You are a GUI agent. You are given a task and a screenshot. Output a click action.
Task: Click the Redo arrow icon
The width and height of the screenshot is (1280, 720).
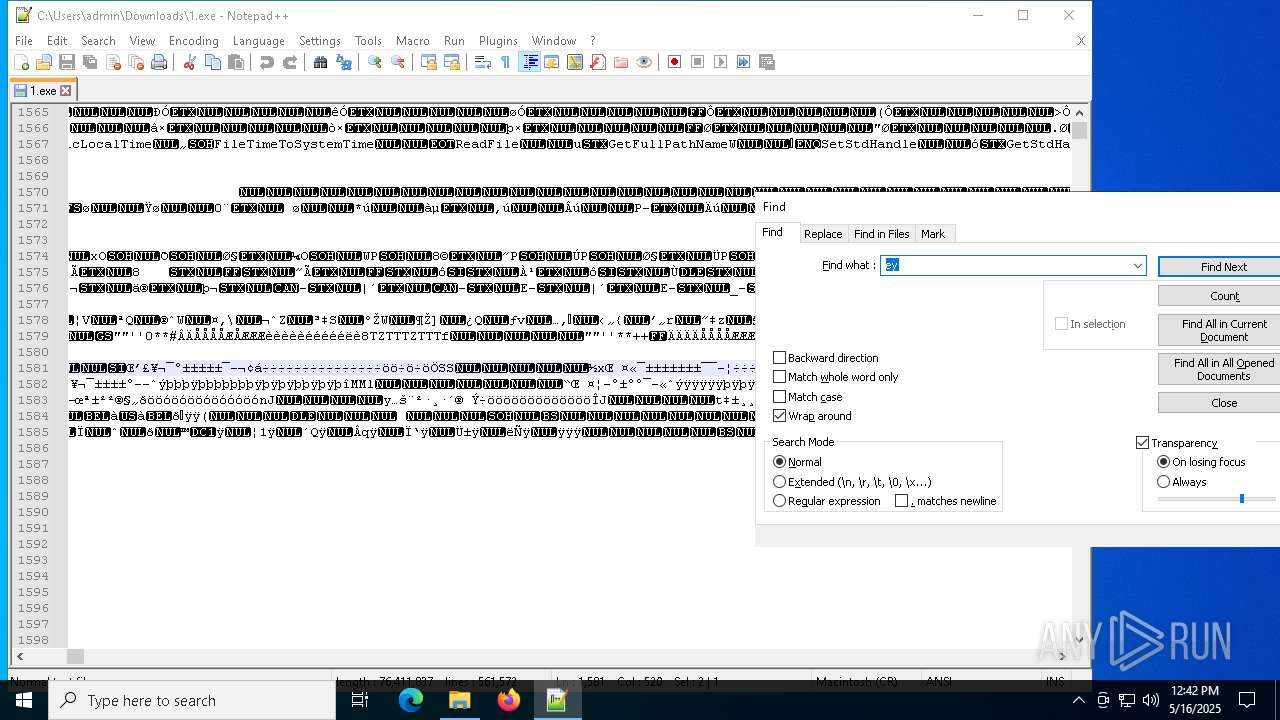pos(290,62)
